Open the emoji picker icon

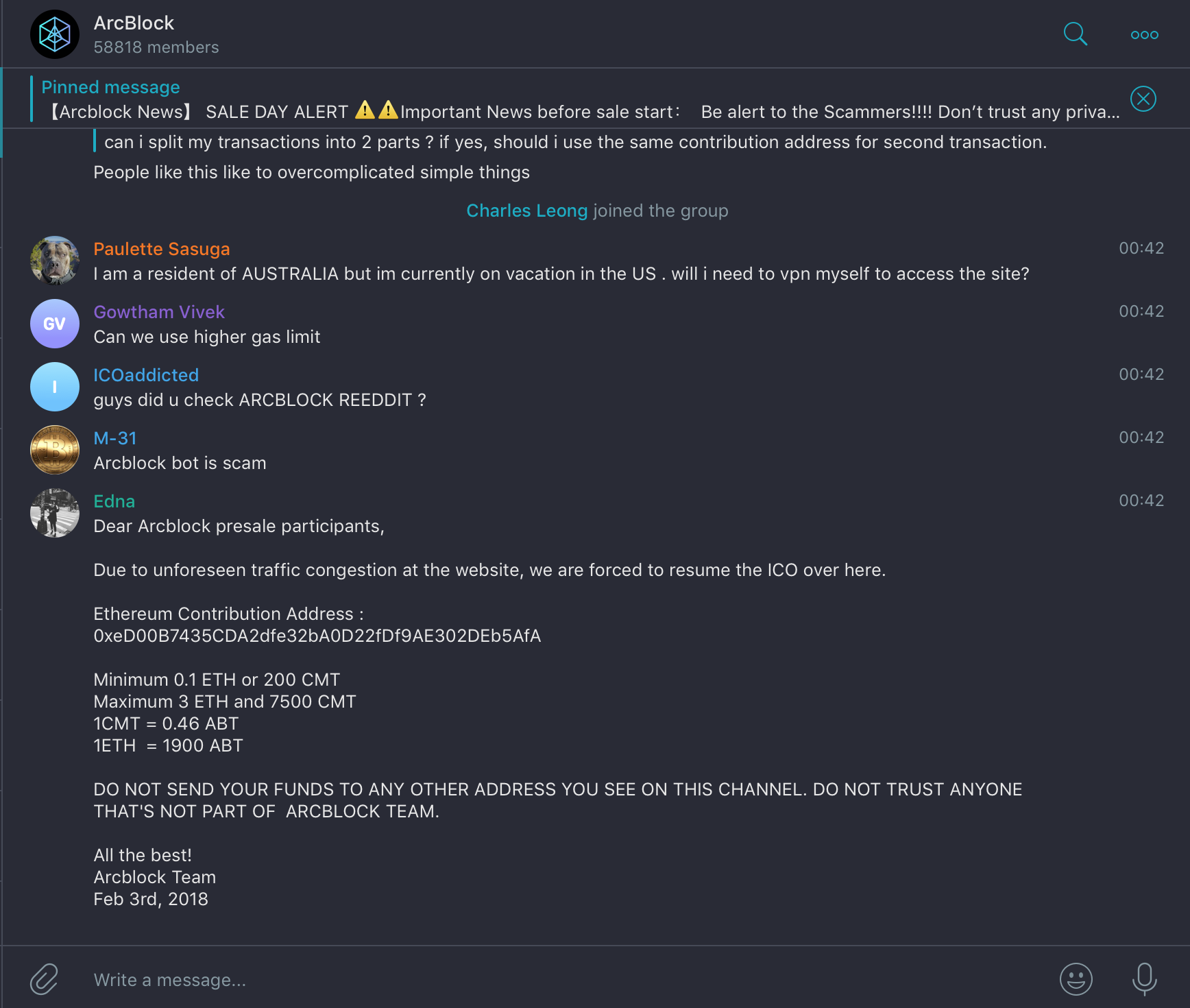(x=1076, y=979)
